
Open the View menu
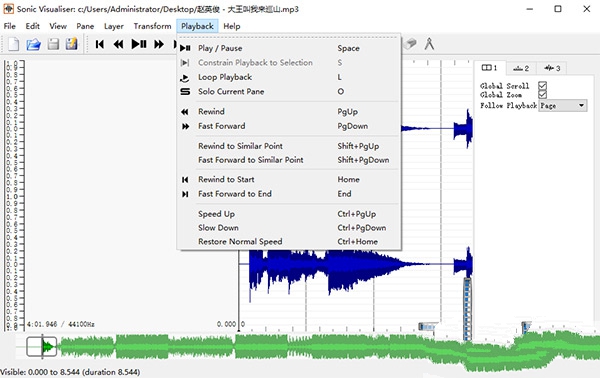coord(58,26)
